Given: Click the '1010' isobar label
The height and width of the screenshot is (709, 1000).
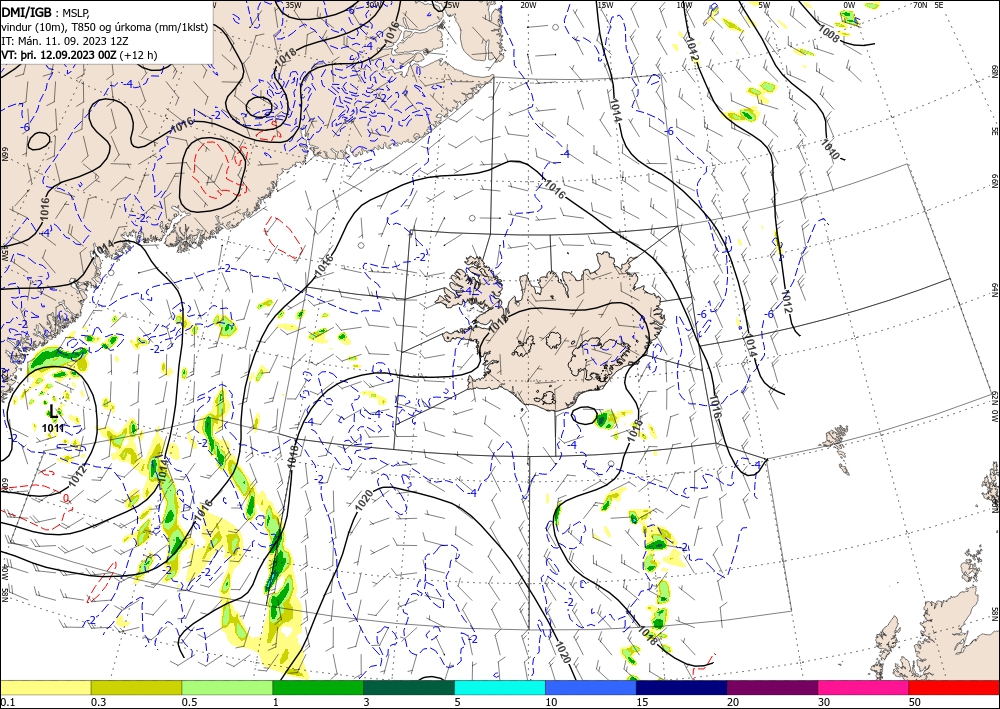Looking at the screenshot, I should tap(831, 149).
